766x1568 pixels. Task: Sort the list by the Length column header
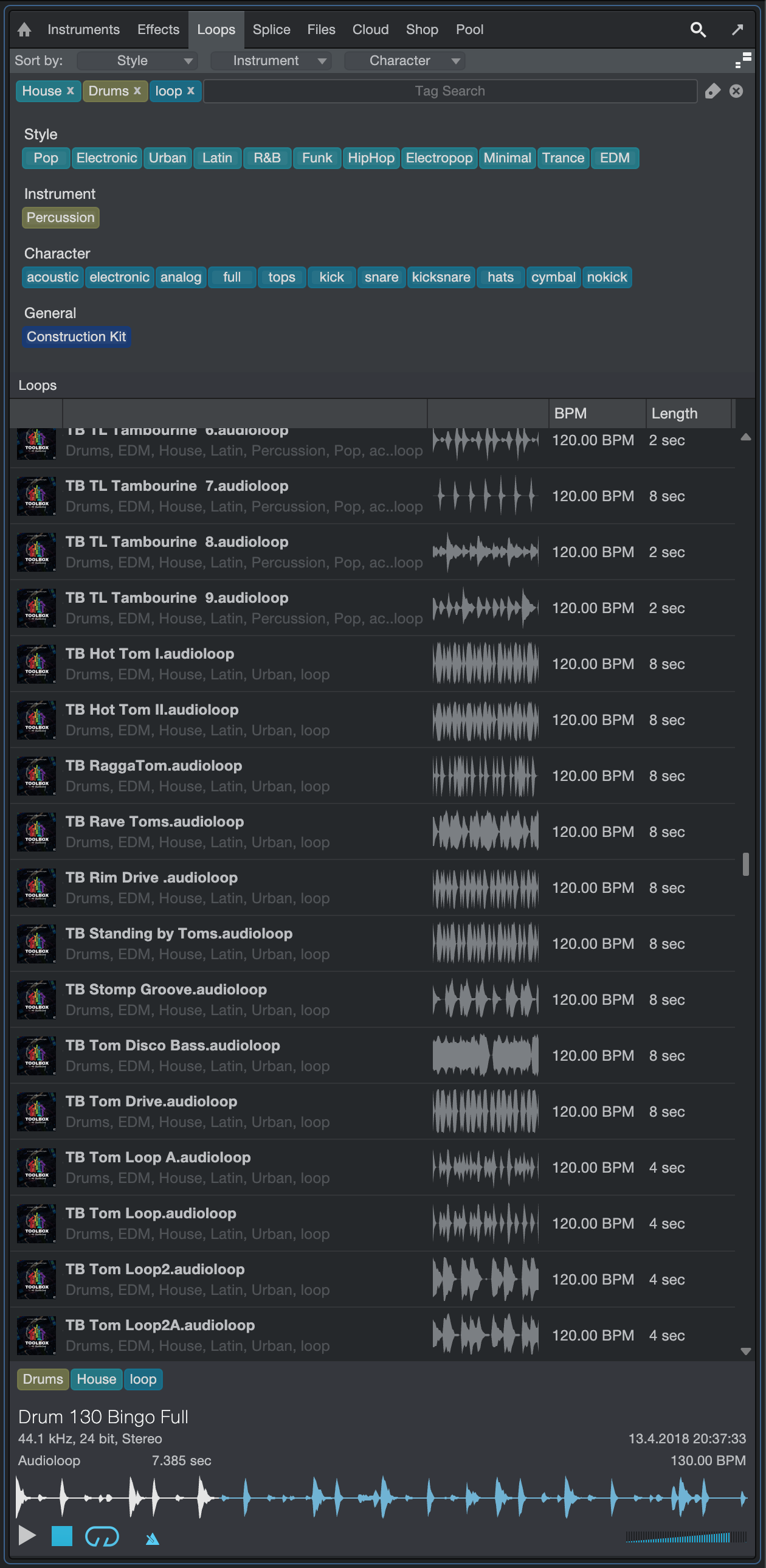[x=688, y=414]
